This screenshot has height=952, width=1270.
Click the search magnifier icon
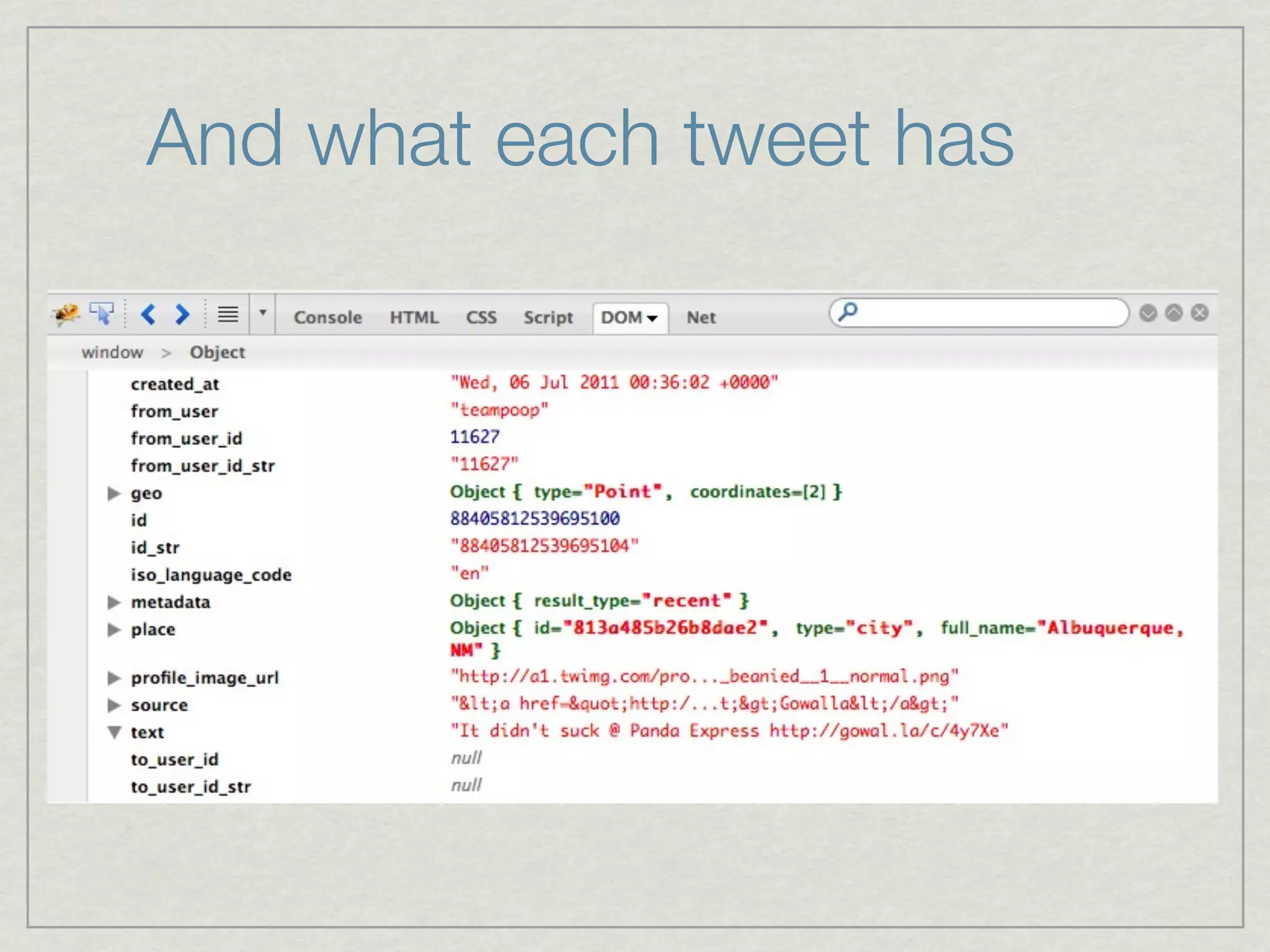848,312
